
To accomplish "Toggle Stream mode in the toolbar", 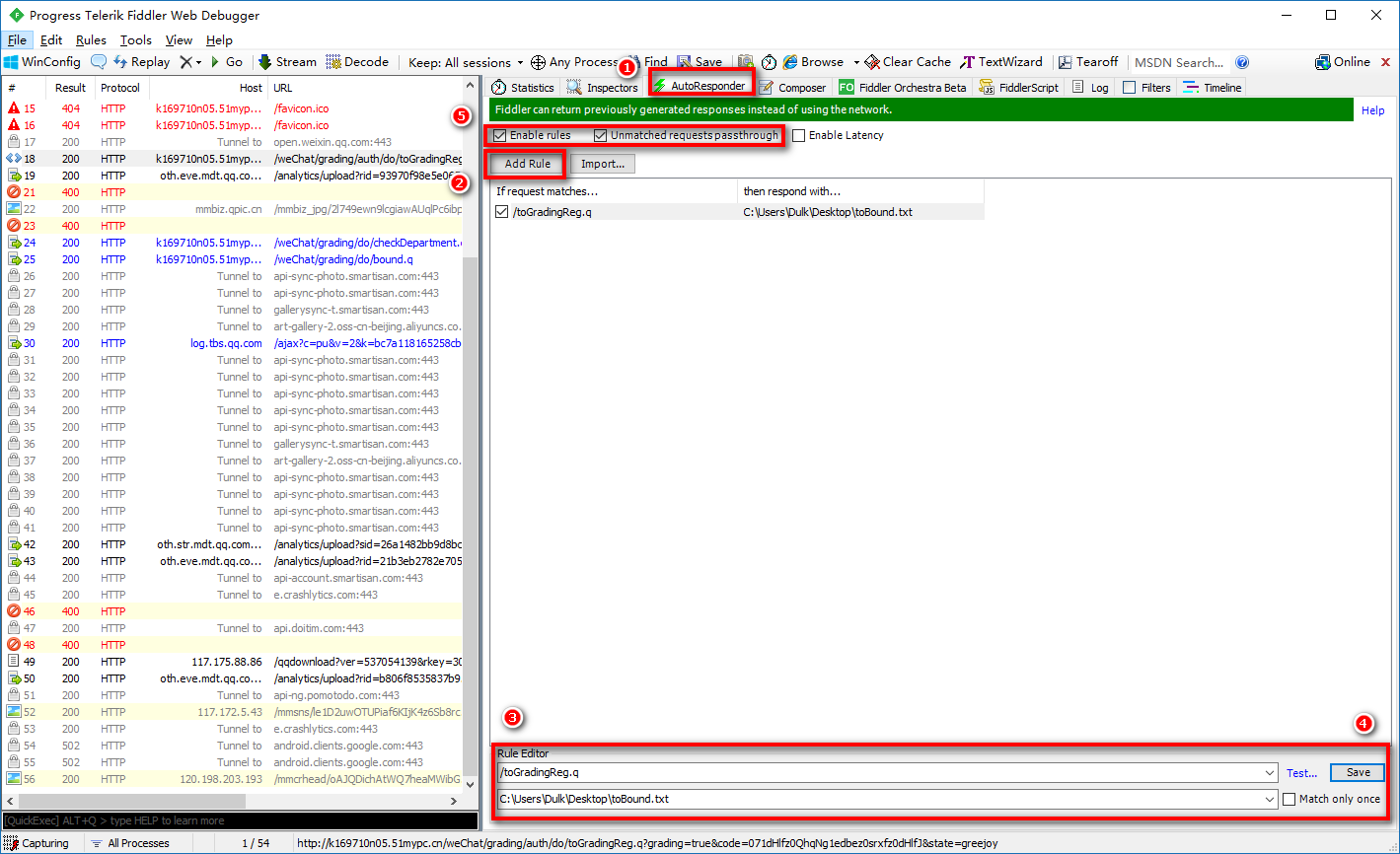I will 287,62.
